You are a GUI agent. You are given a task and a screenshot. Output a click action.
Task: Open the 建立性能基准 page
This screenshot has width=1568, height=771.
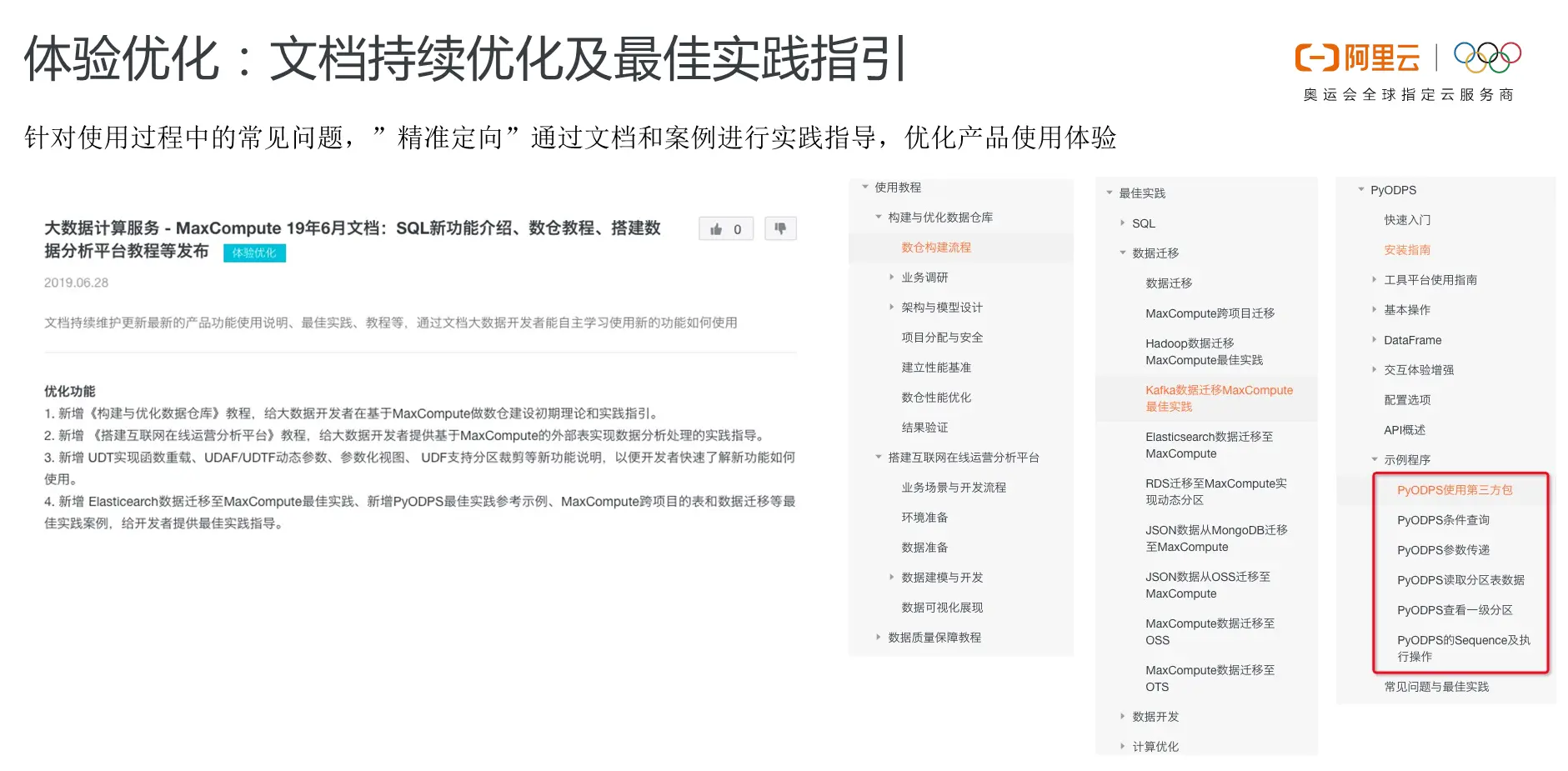pos(936,368)
